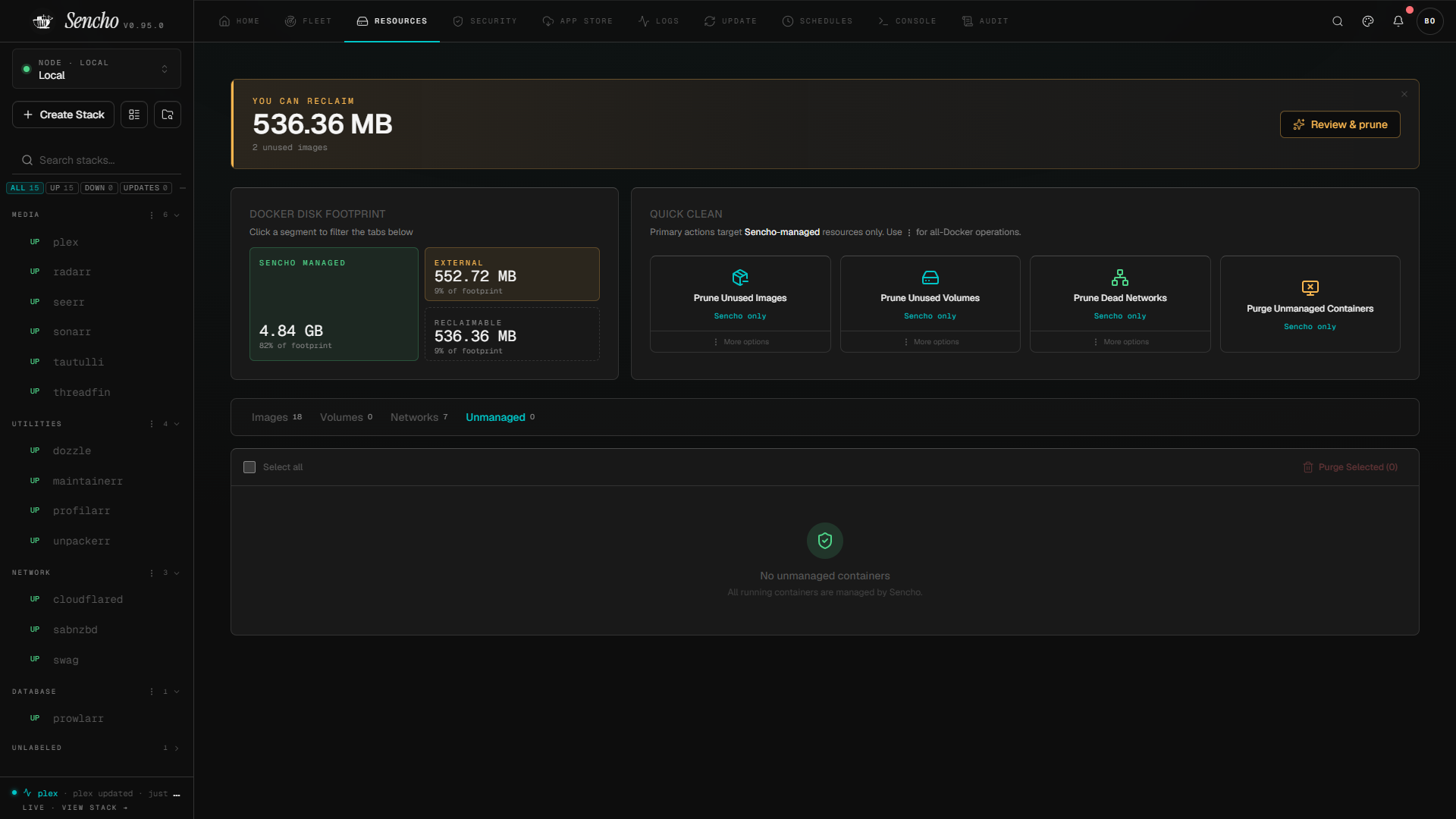The height and width of the screenshot is (819, 1456).
Task: Open the AUDIT nav tab
Action: pos(984,21)
